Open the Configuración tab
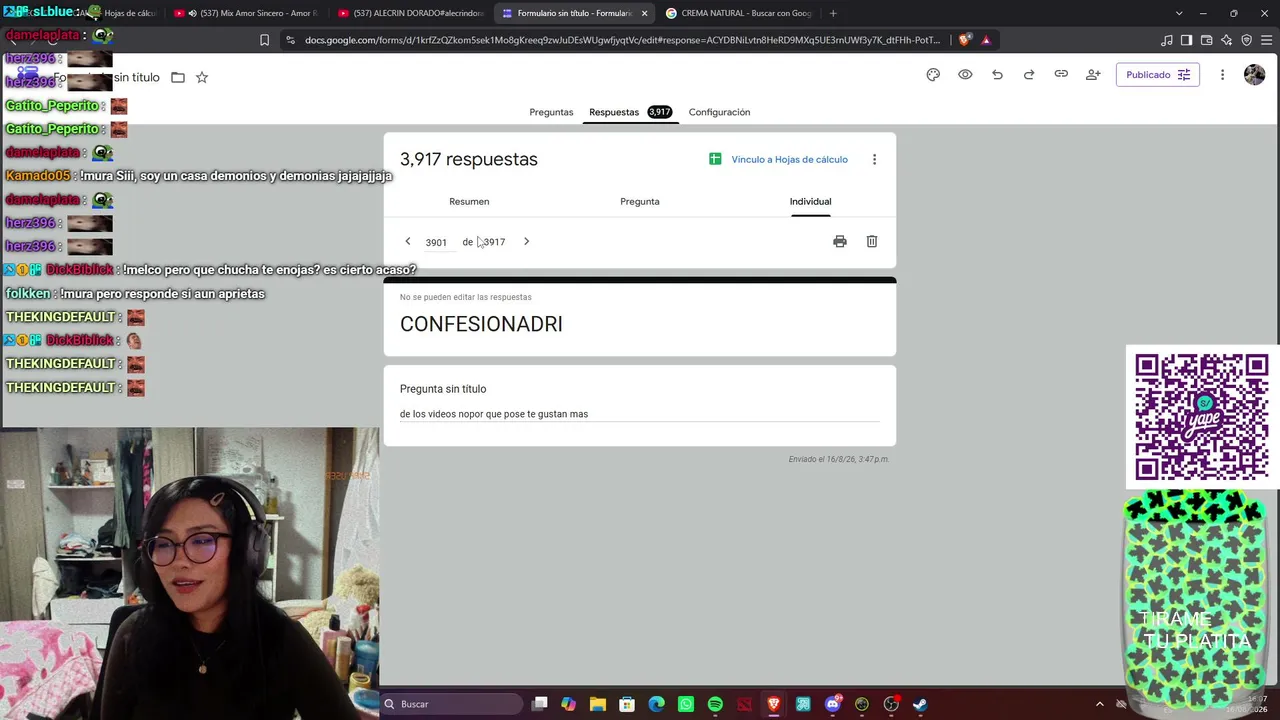 click(719, 112)
